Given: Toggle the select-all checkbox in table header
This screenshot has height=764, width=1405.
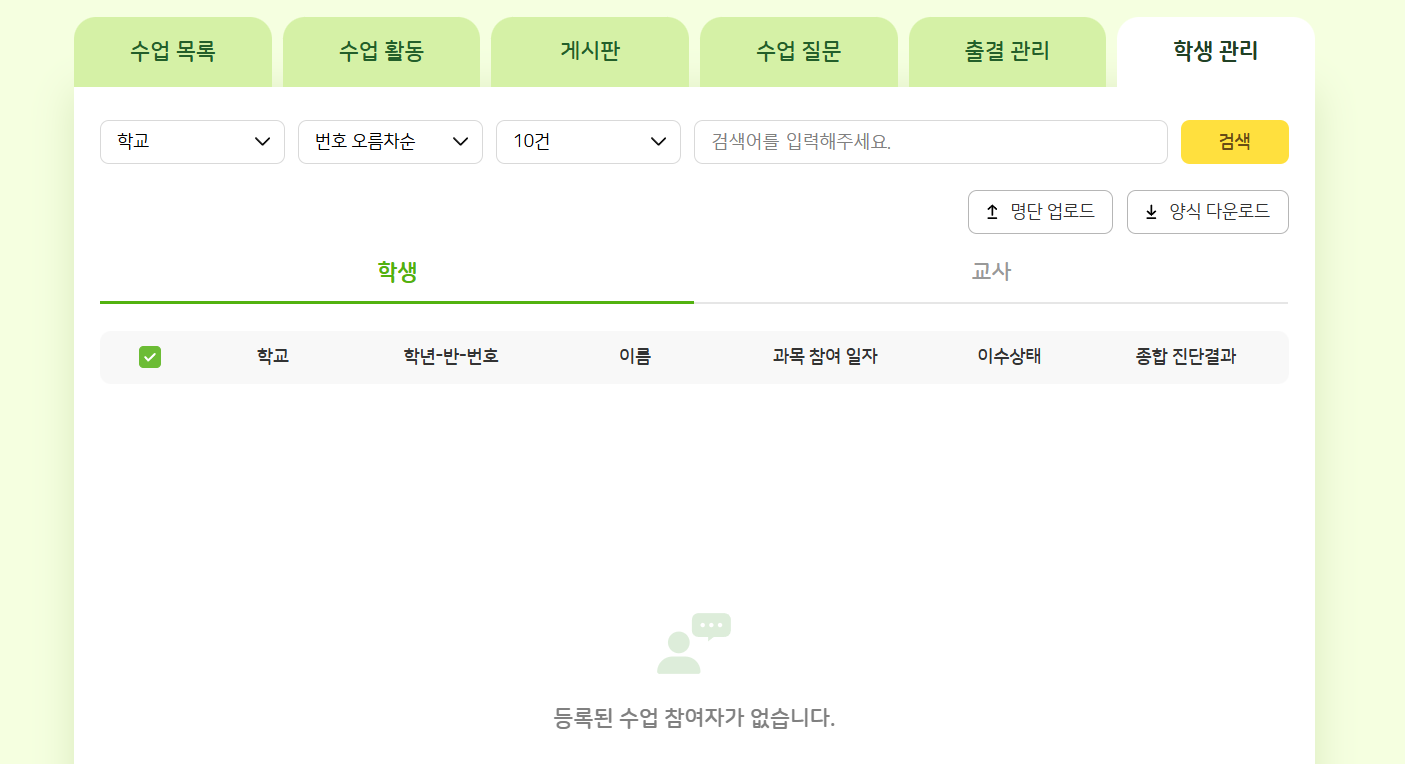Looking at the screenshot, I should pyautogui.click(x=150, y=357).
